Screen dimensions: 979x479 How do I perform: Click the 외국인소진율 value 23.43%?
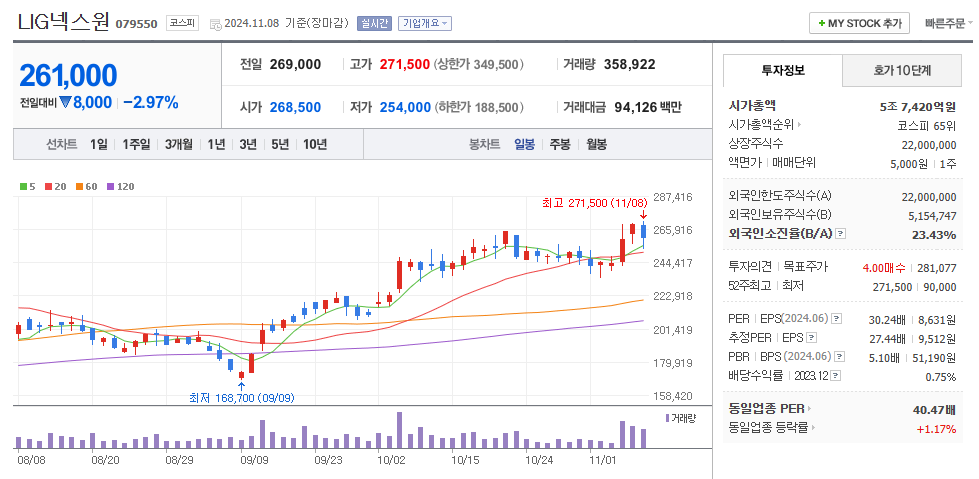click(933, 235)
